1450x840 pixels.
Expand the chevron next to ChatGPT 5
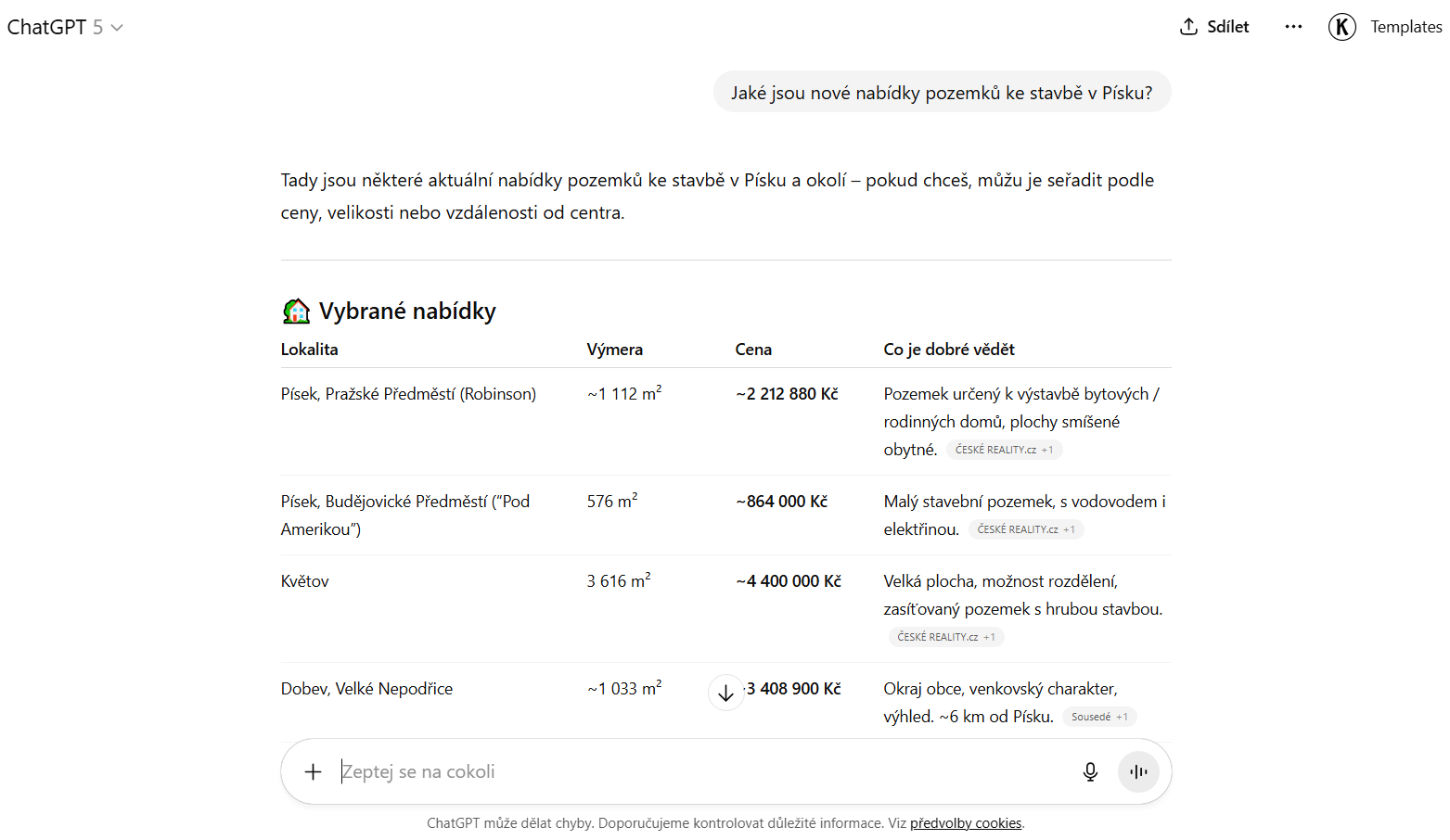click(117, 28)
